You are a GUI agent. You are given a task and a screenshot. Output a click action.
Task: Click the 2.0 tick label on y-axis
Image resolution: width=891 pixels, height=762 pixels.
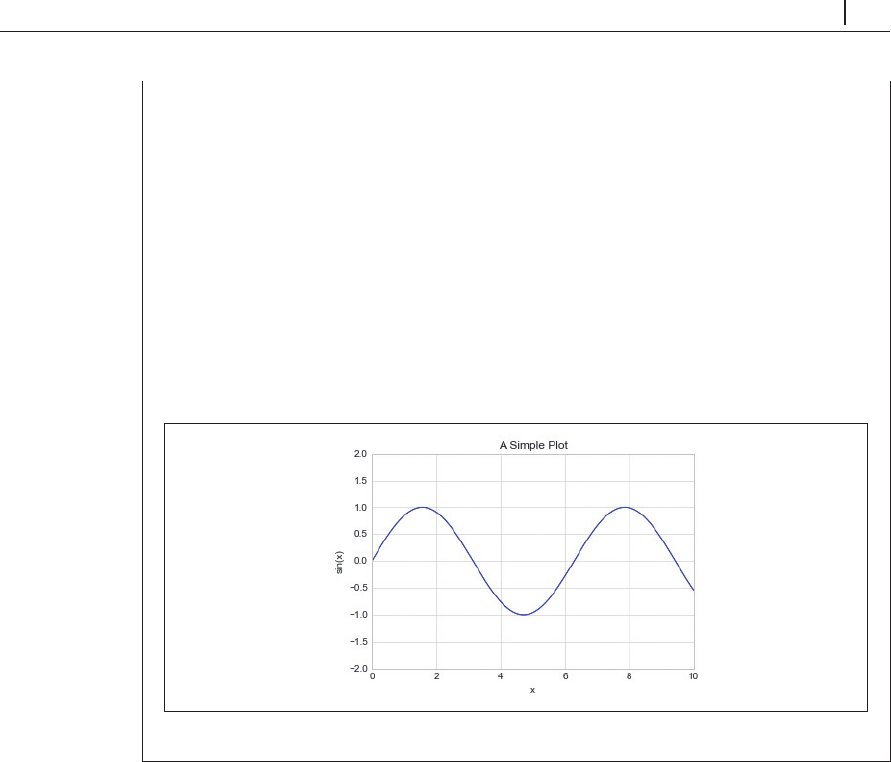pos(358,454)
